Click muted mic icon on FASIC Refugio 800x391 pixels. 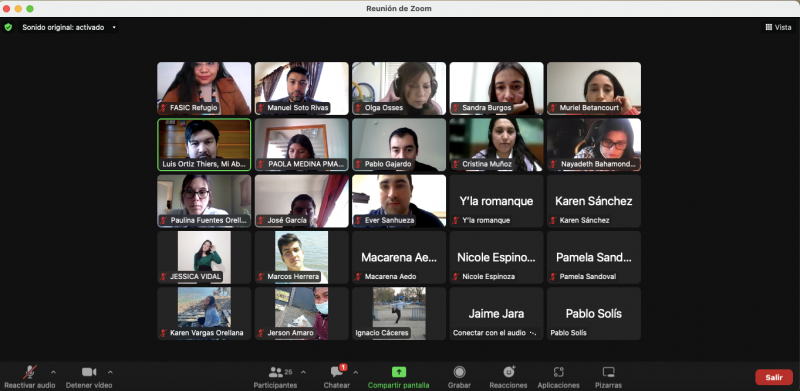[163, 108]
